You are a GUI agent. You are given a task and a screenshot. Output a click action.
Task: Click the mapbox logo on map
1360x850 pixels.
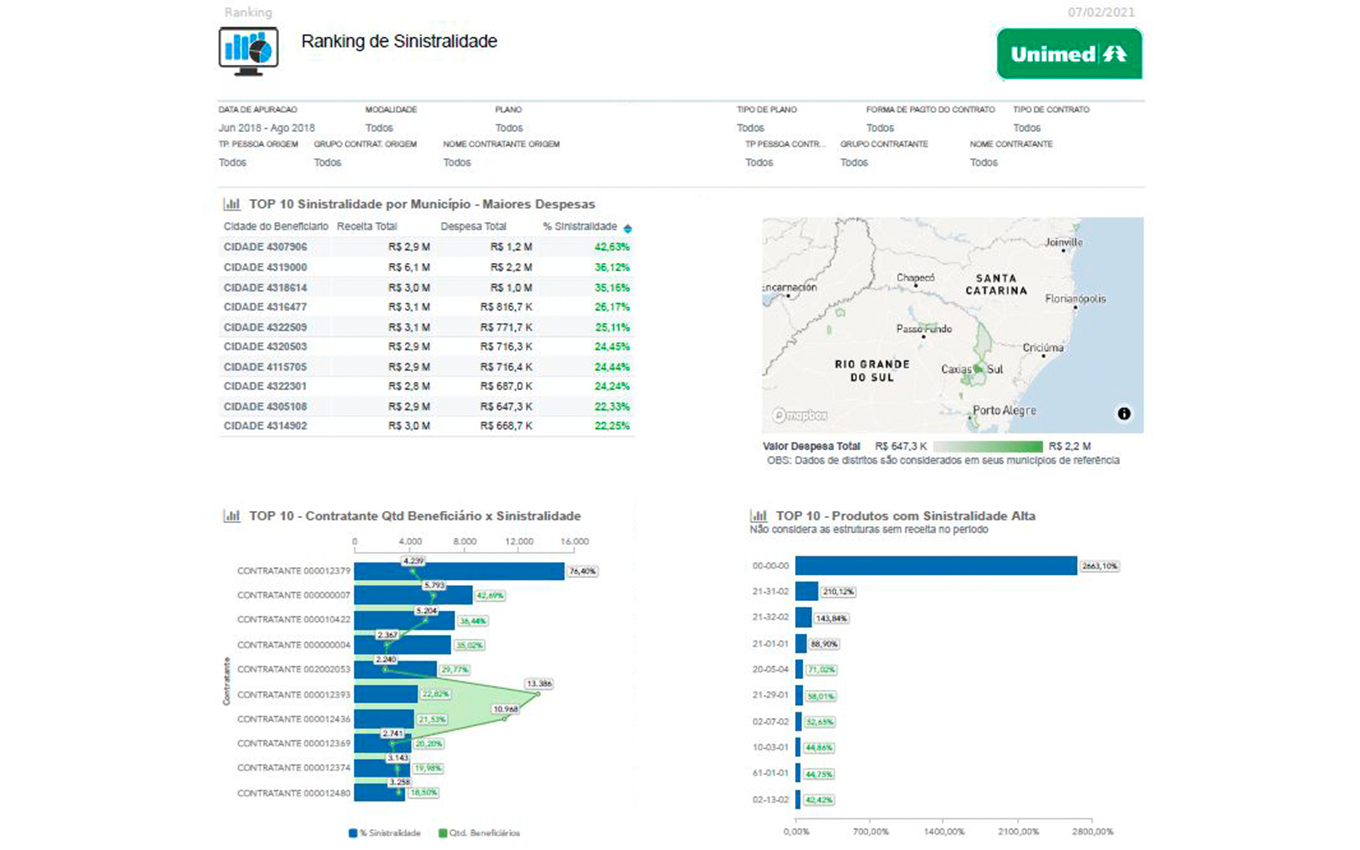pos(797,414)
